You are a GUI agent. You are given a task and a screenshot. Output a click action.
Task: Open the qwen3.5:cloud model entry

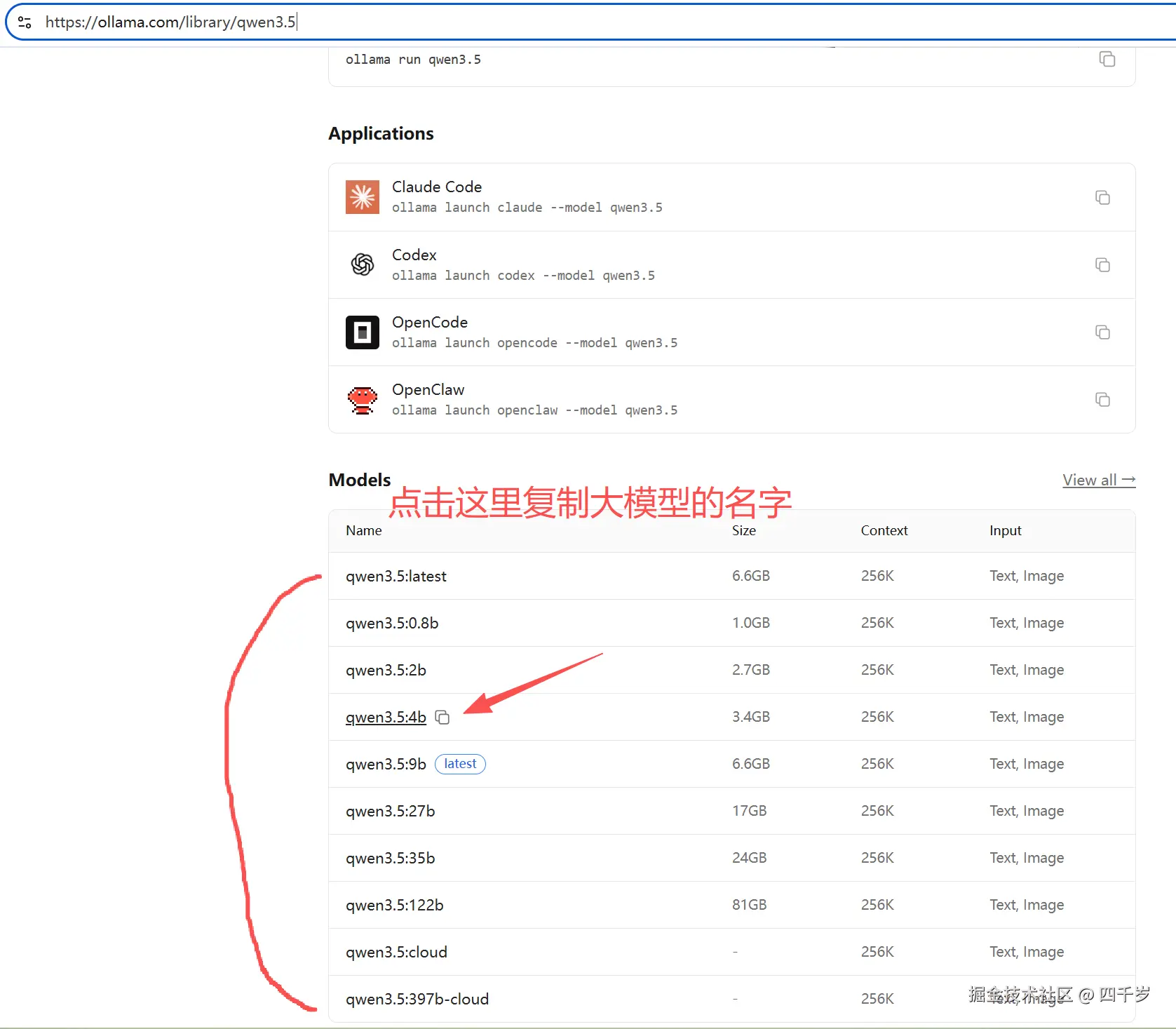396,952
